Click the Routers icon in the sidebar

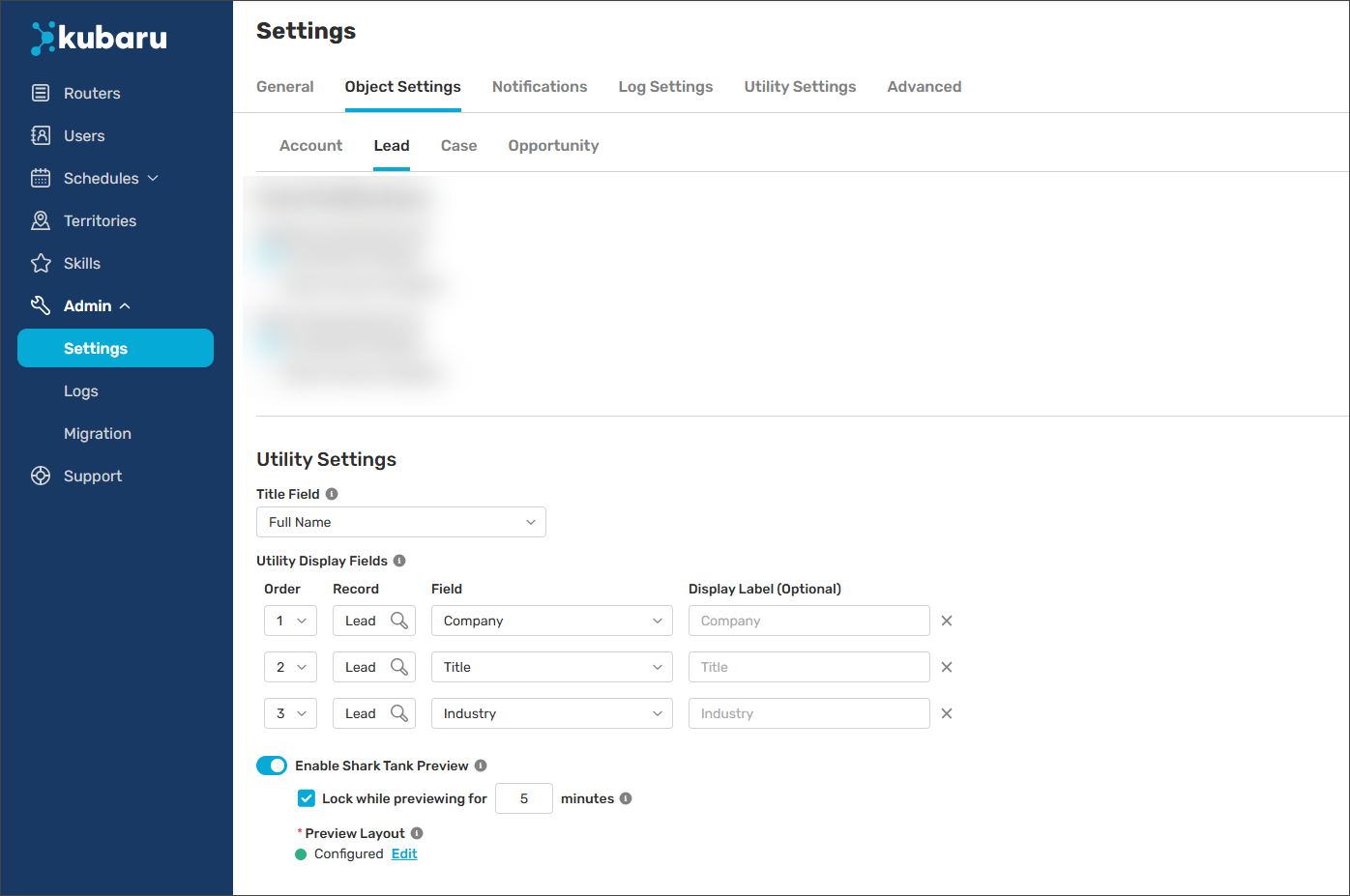pyautogui.click(x=41, y=93)
